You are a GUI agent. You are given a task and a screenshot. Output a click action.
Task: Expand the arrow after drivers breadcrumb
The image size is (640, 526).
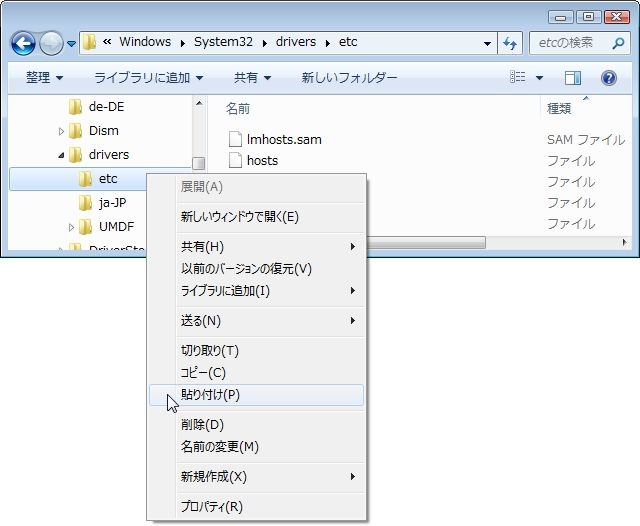[x=328, y=43]
